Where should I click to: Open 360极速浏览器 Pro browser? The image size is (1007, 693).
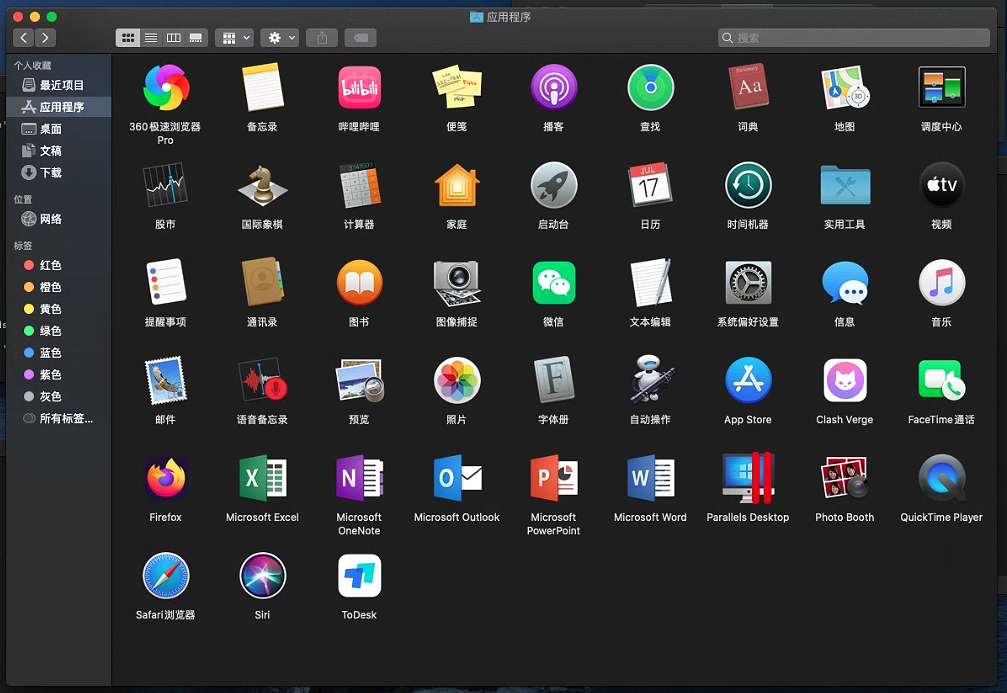point(165,88)
